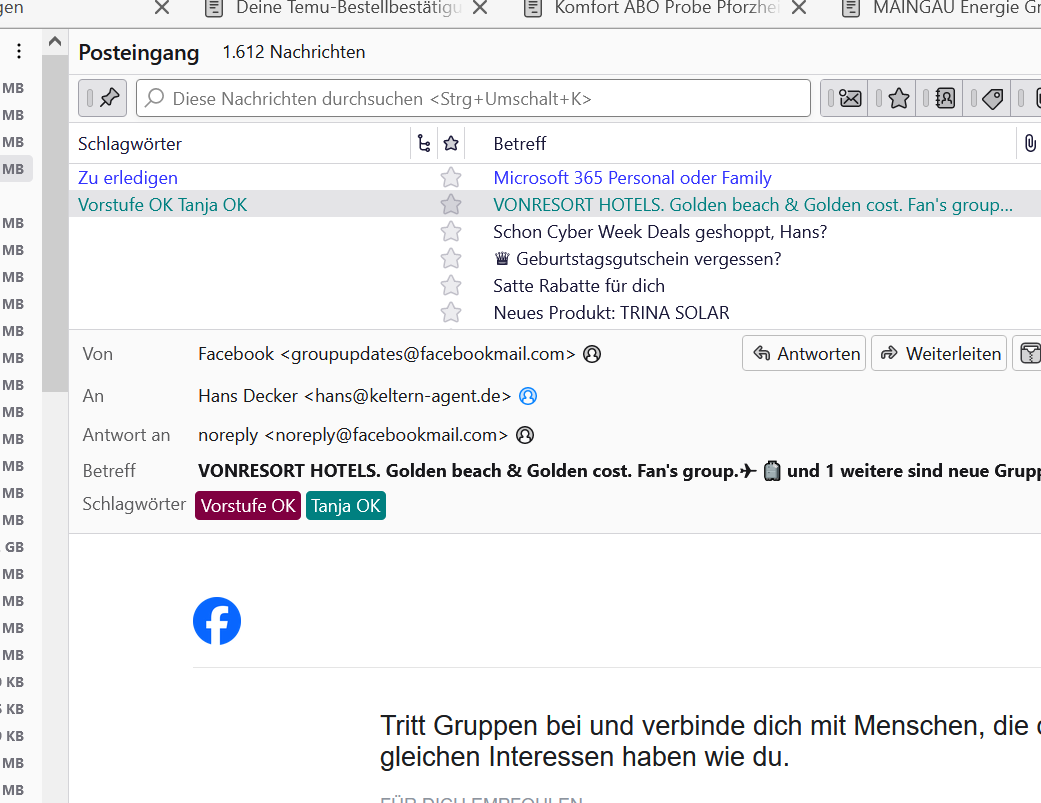Click the contact icon beside the Facebook sender
This screenshot has width=1041, height=803.
[592, 354]
